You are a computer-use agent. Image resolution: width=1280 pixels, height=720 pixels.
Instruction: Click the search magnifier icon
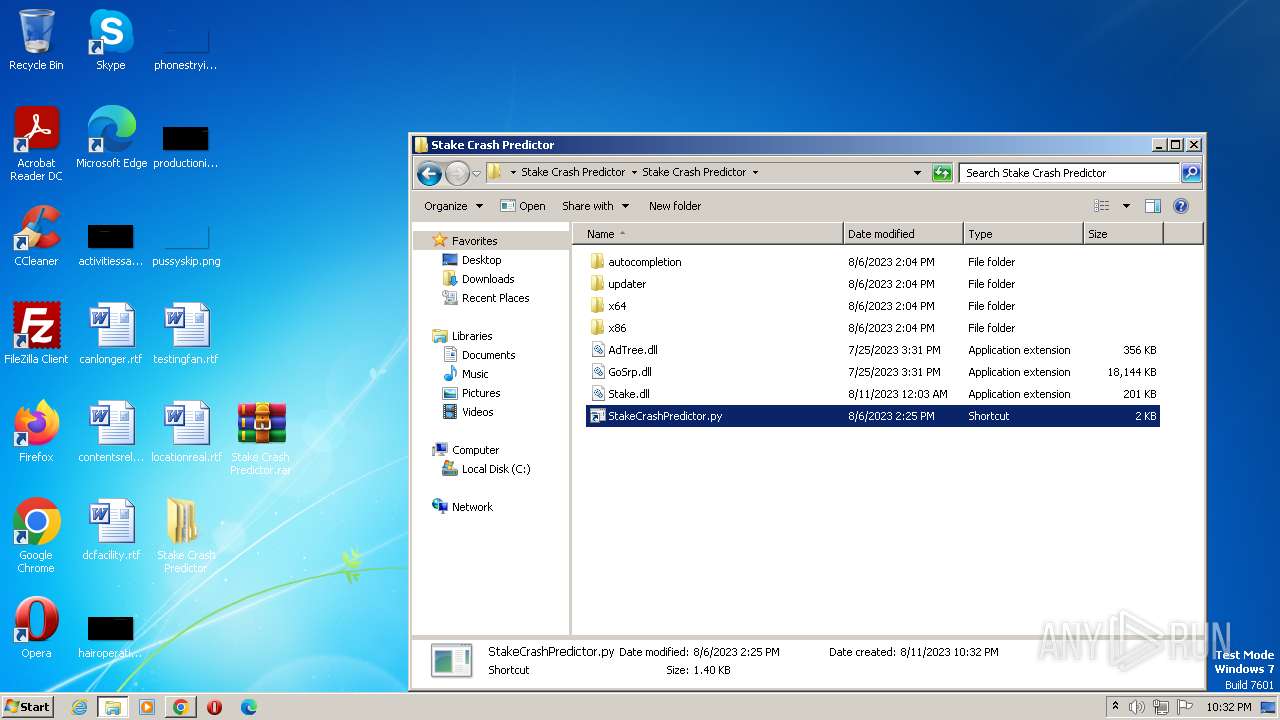click(1190, 173)
